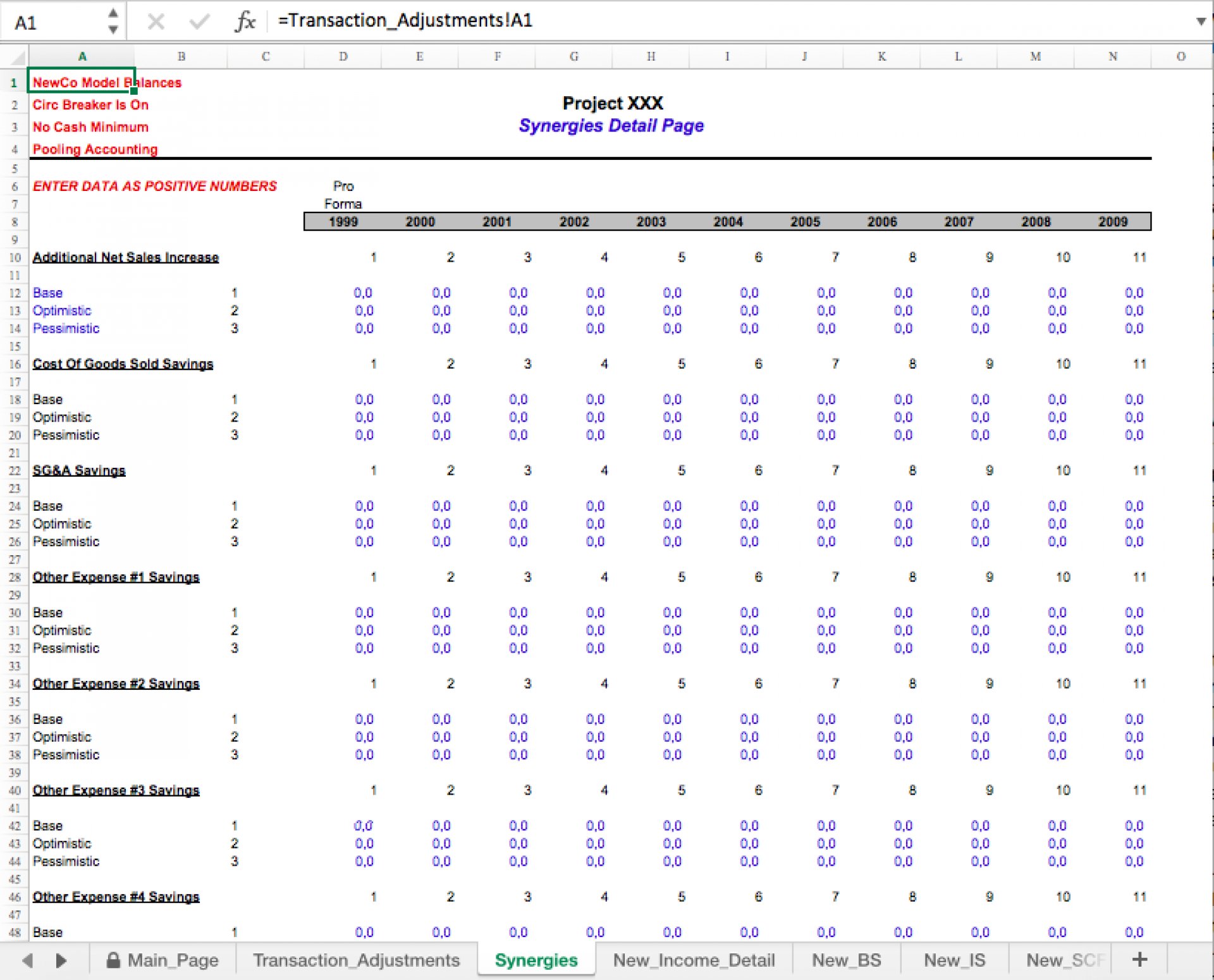Open the New_SCF sheet tab

click(x=1060, y=960)
